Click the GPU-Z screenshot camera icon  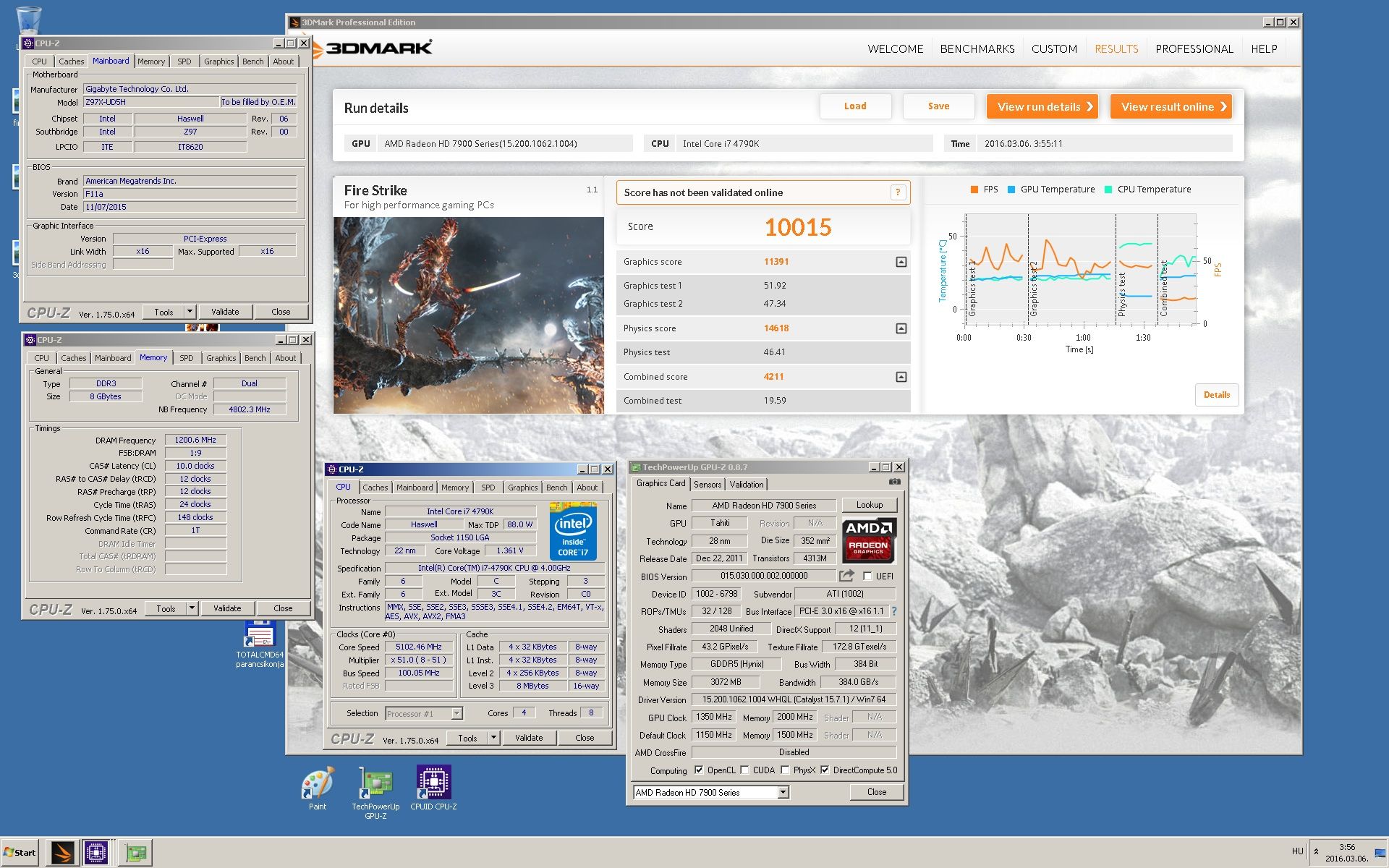pos(895,482)
